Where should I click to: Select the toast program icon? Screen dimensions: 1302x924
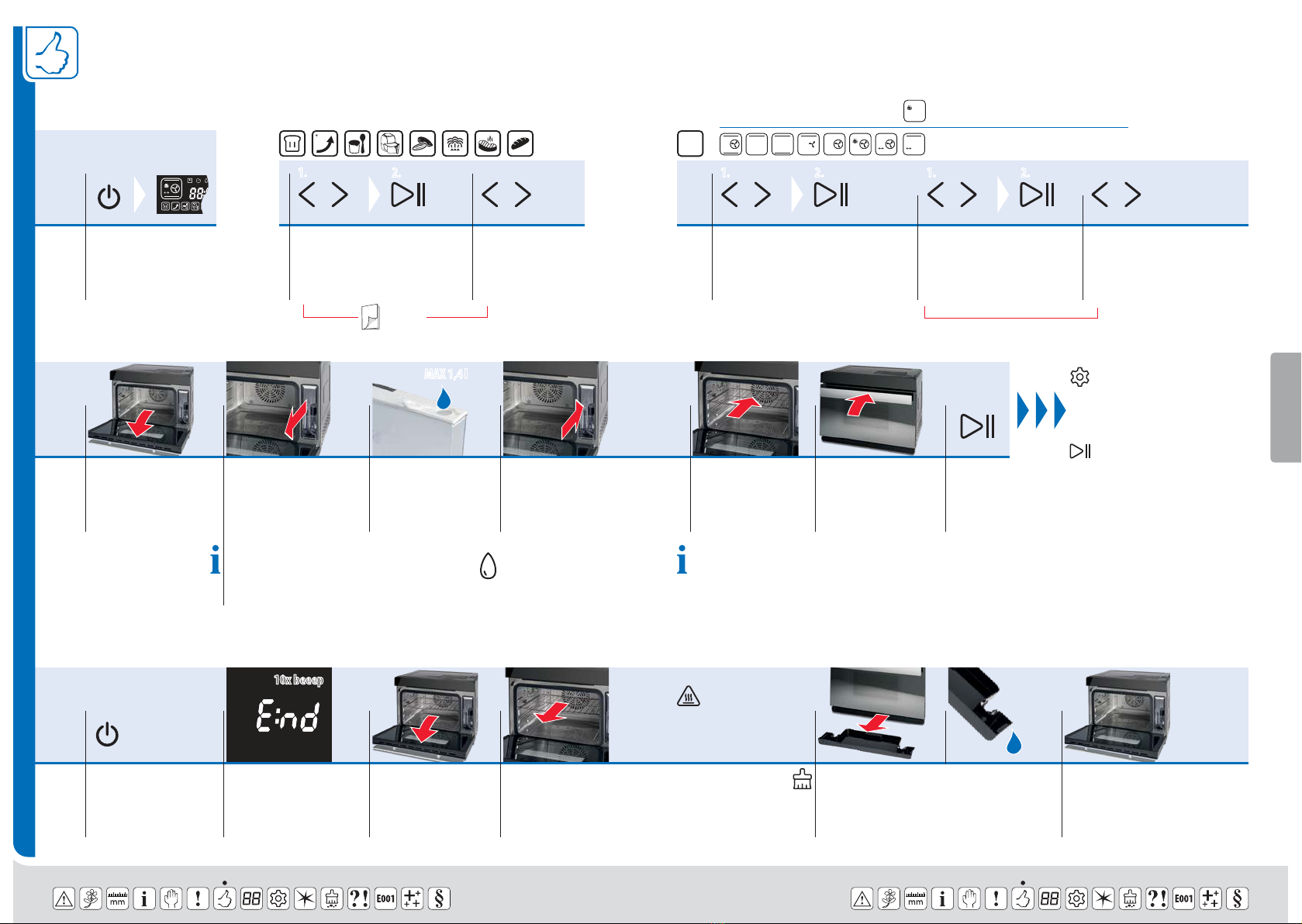[x=292, y=143]
